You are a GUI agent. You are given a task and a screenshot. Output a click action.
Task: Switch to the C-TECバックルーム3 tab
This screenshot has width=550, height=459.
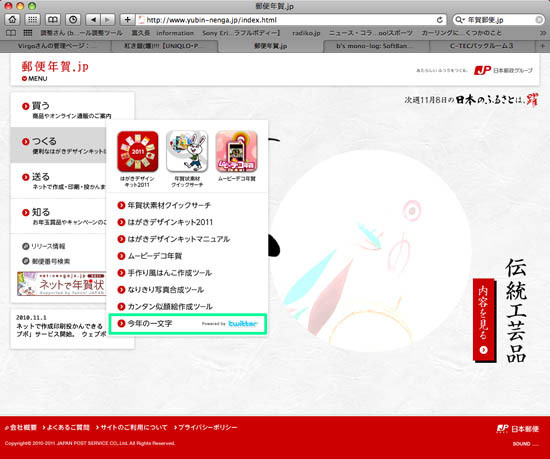click(481, 46)
